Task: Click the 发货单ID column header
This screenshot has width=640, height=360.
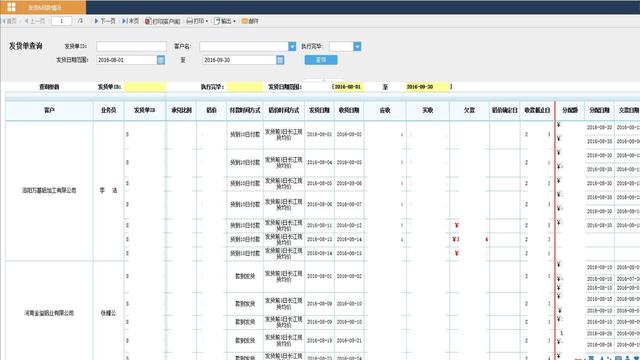Action: [x=145, y=110]
